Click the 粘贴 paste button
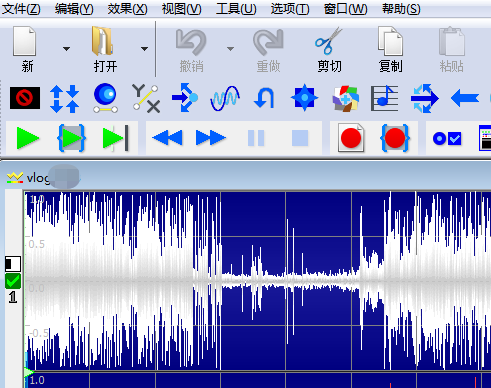491x388 pixels. [x=452, y=50]
